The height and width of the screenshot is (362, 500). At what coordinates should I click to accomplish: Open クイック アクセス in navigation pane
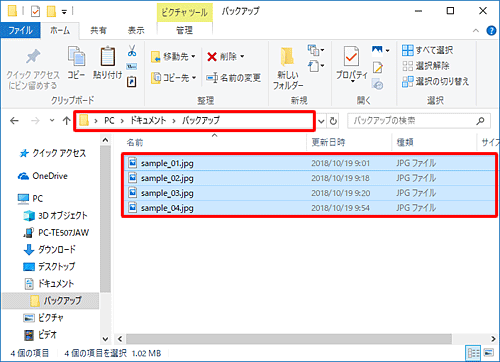pyautogui.click(x=53, y=153)
